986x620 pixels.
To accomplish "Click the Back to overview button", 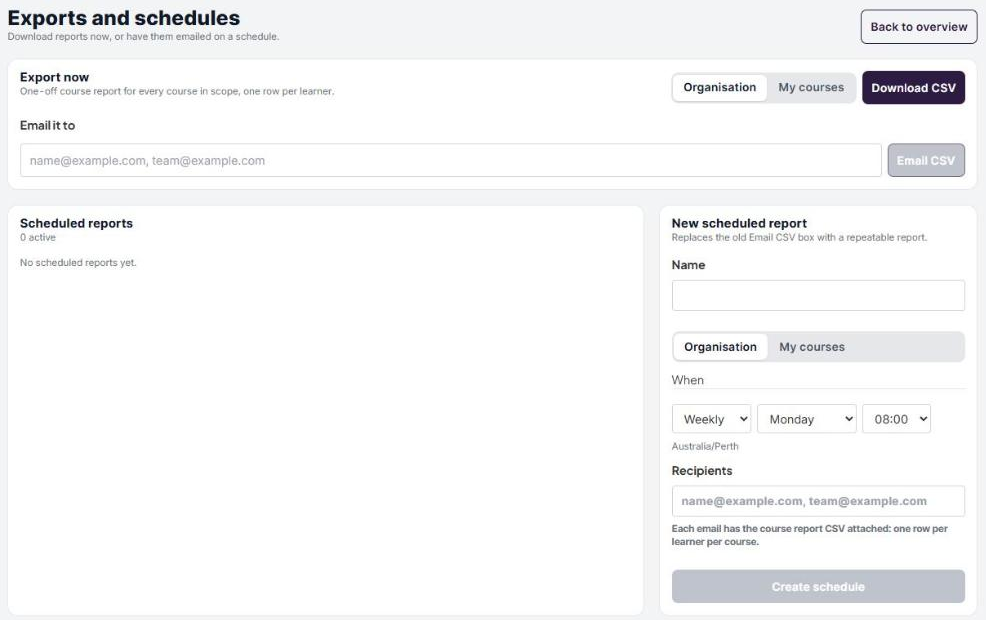I will tap(918, 27).
